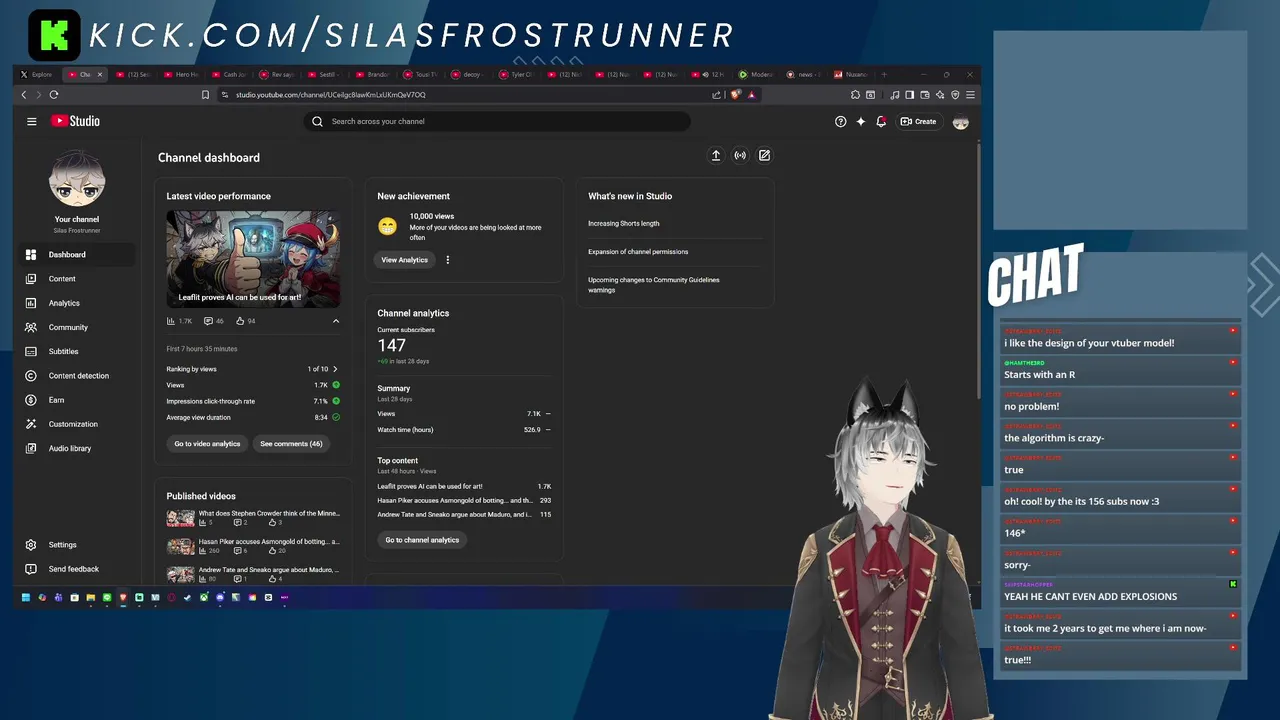Screen dimensions: 1280x720
Task: Open the Hasan Piker accuses Asmongold video
Action: 253,546
